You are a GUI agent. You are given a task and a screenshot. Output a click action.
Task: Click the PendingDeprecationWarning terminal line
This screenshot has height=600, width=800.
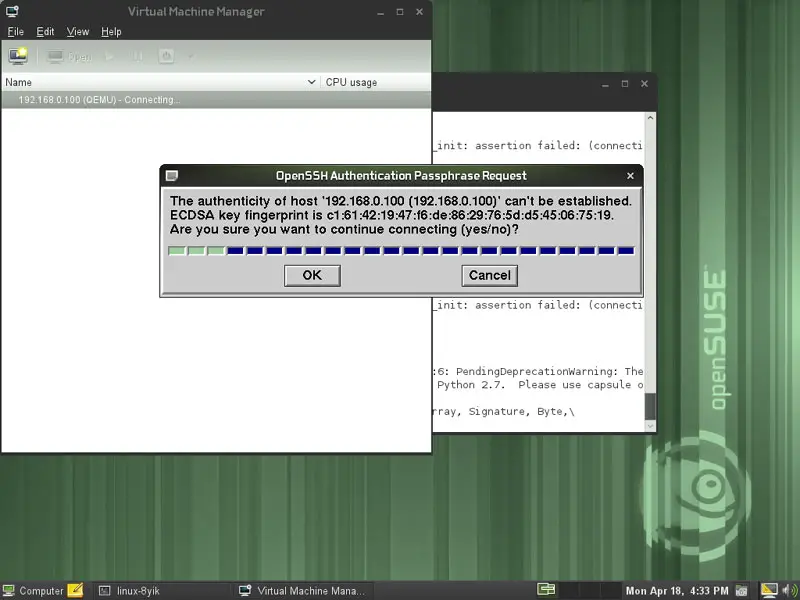pyautogui.click(x=538, y=371)
